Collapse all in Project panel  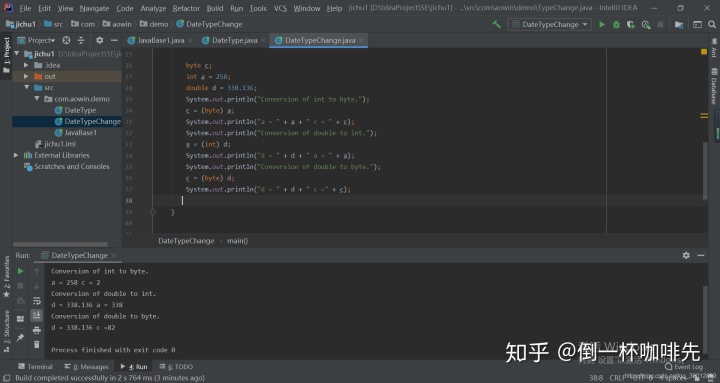[x=81, y=40]
